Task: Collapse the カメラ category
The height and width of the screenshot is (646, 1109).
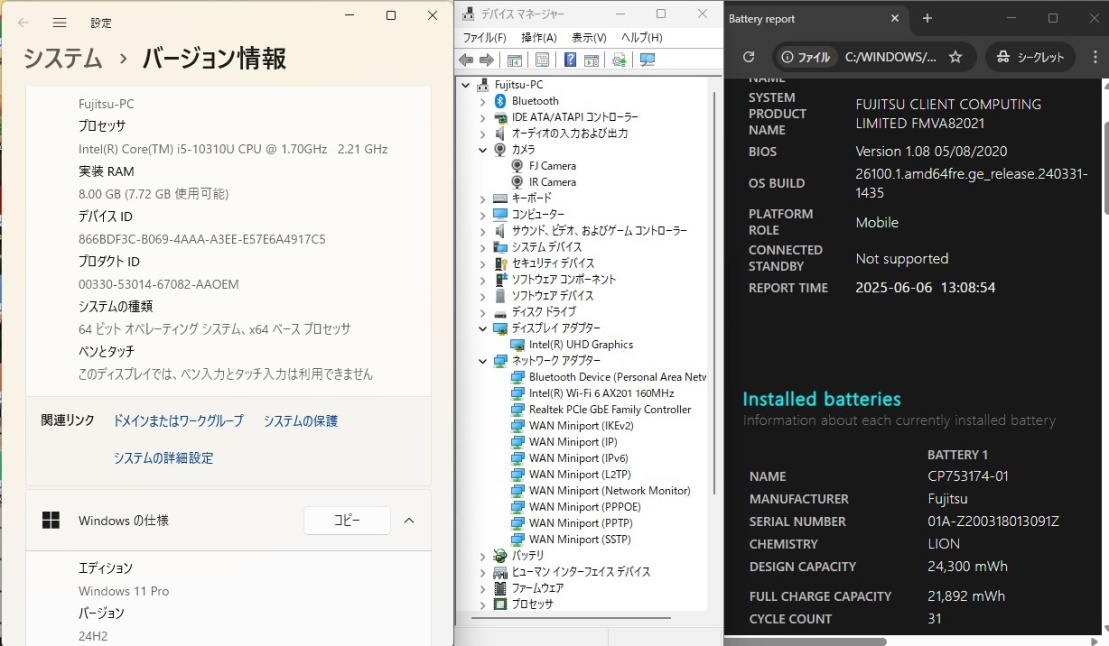Action: (x=482, y=150)
